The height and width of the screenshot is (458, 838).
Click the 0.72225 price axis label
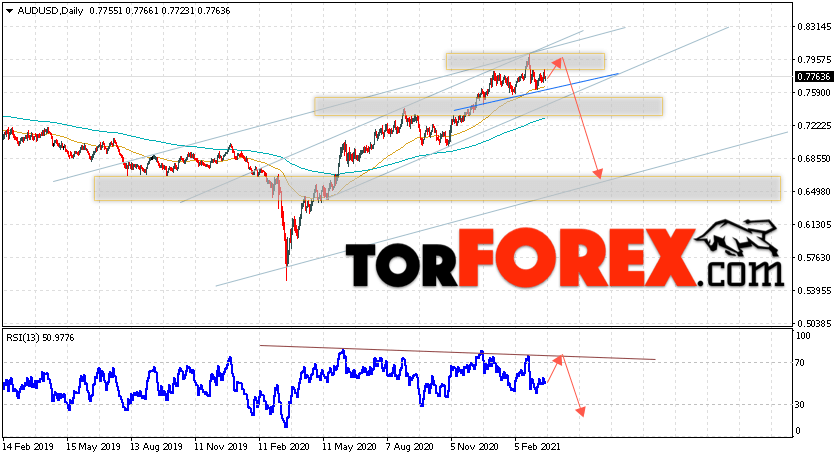point(814,126)
